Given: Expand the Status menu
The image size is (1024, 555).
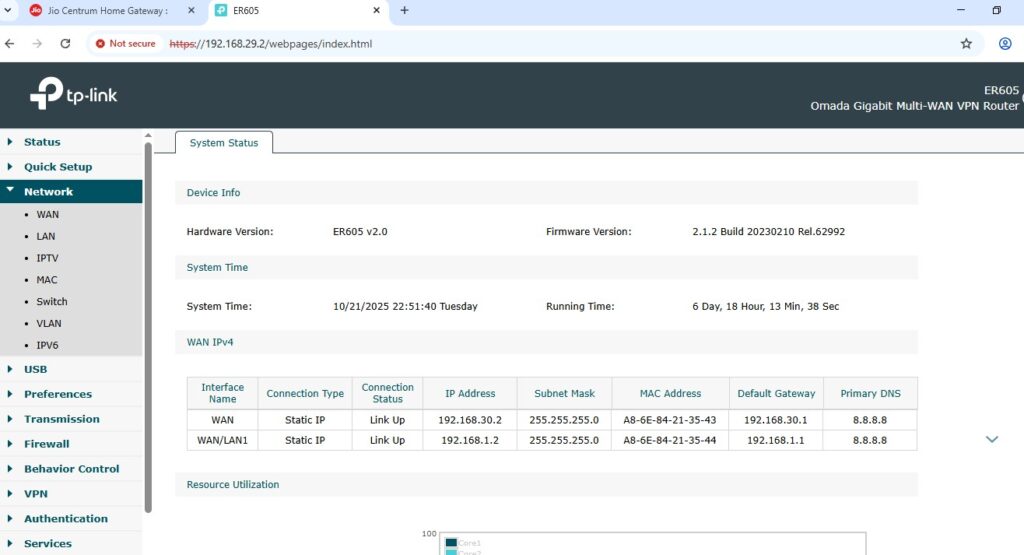Looking at the screenshot, I should pyautogui.click(x=71, y=142).
